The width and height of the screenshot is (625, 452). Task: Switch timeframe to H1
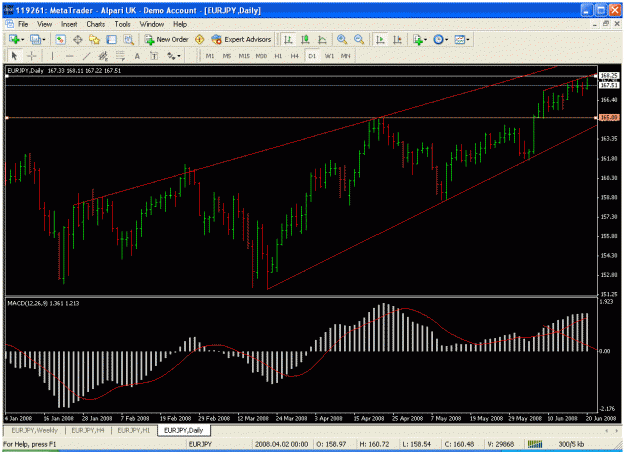(x=278, y=56)
